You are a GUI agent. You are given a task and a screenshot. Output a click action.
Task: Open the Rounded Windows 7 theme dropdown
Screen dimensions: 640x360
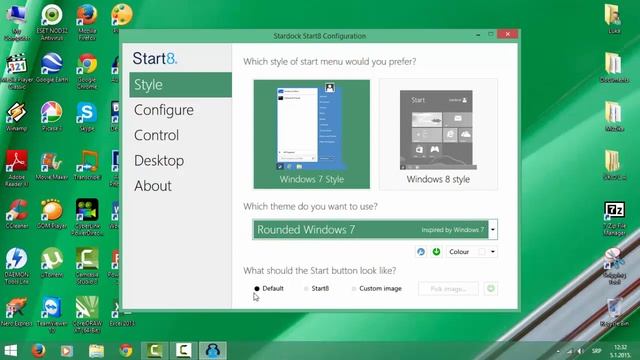pyautogui.click(x=493, y=229)
